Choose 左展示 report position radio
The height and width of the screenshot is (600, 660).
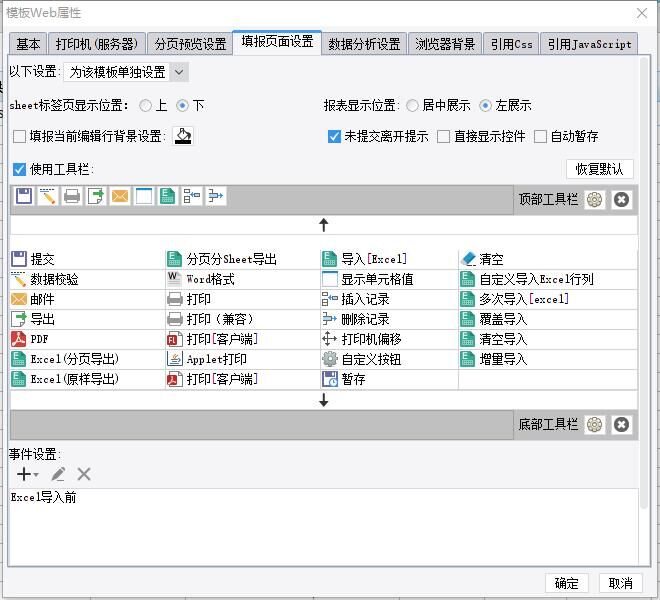(x=485, y=105)
